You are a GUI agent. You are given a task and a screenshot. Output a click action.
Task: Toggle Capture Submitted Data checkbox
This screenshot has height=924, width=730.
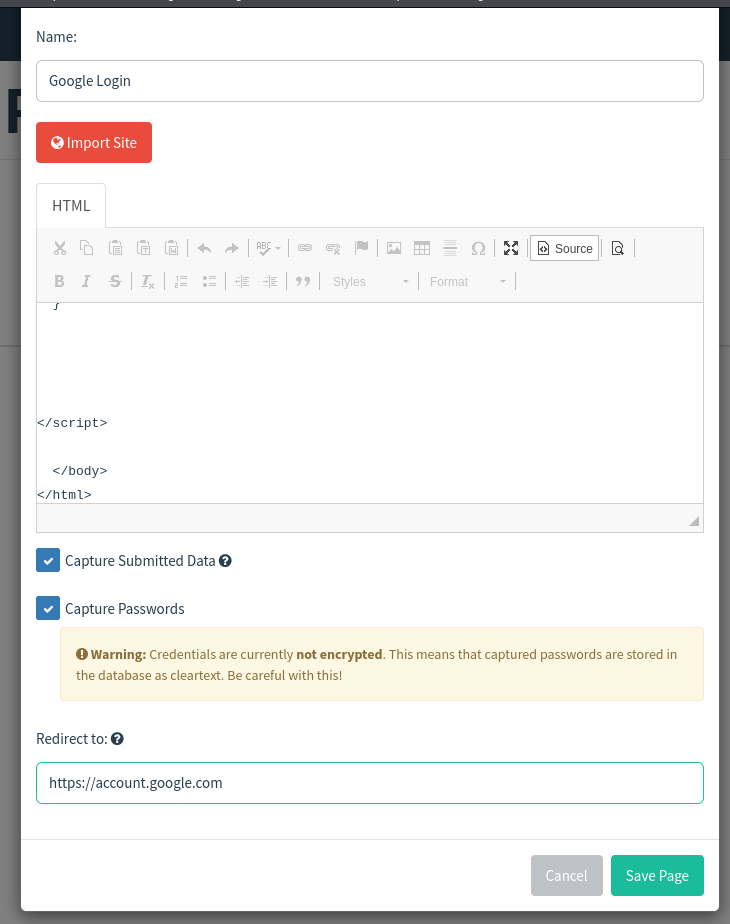coord(48,561)
